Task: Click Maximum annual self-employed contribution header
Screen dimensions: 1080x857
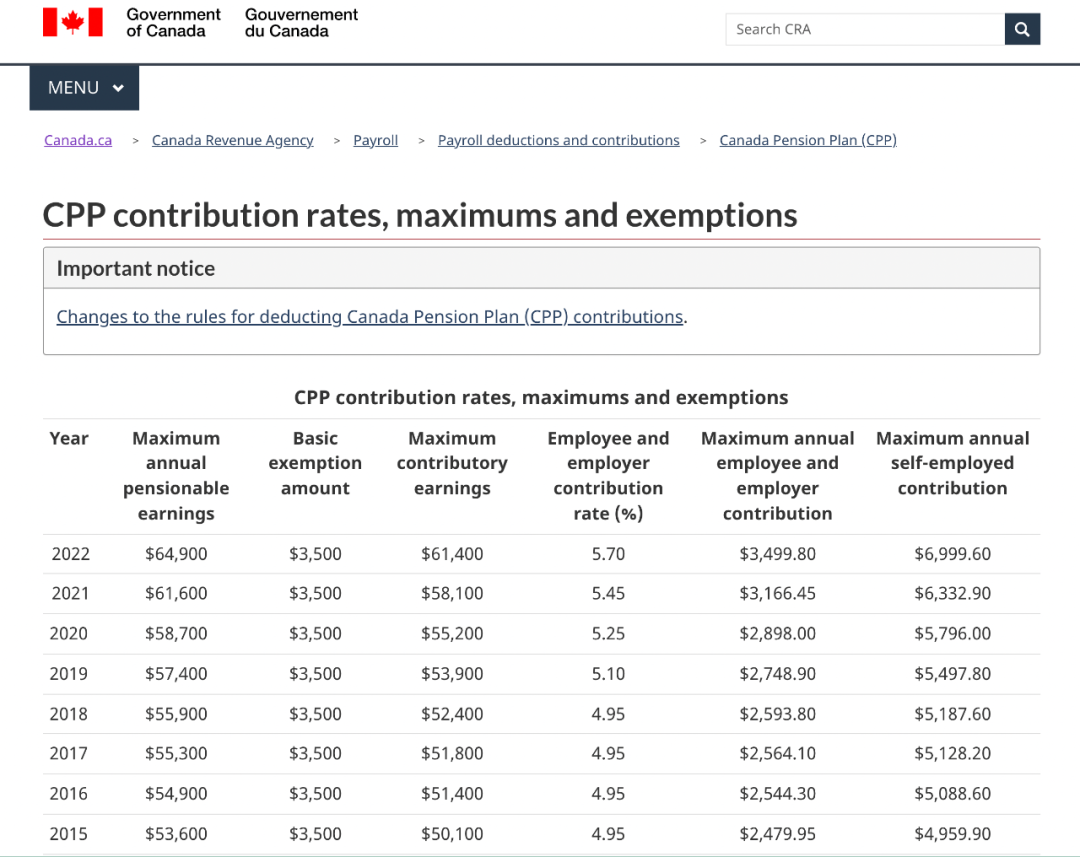Action: [952, 463]
